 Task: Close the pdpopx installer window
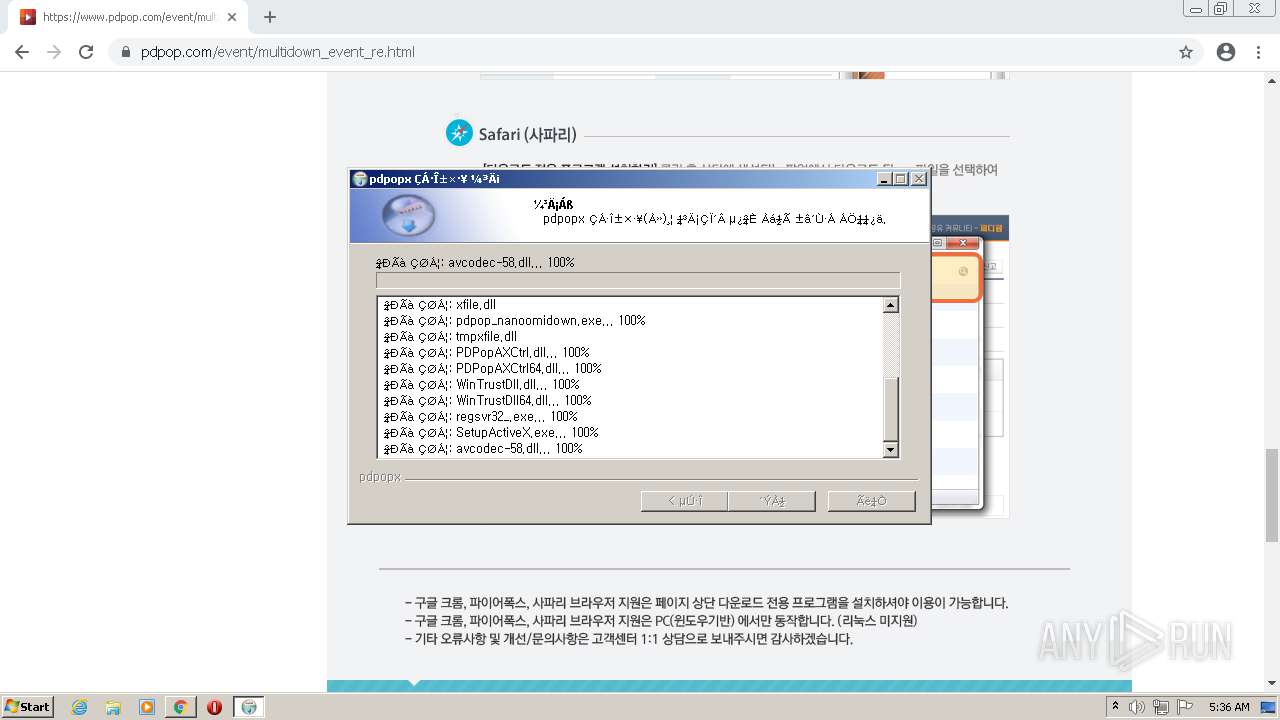pyautogui.click(x=919, y=179)
